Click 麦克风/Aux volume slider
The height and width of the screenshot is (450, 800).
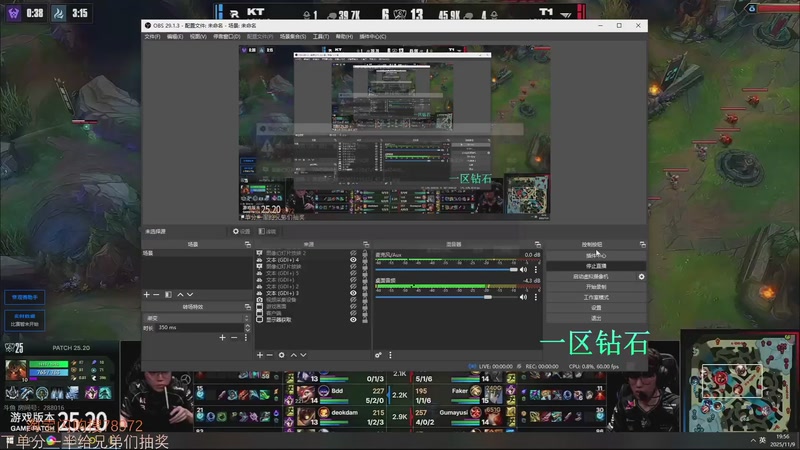pos(446,269)
